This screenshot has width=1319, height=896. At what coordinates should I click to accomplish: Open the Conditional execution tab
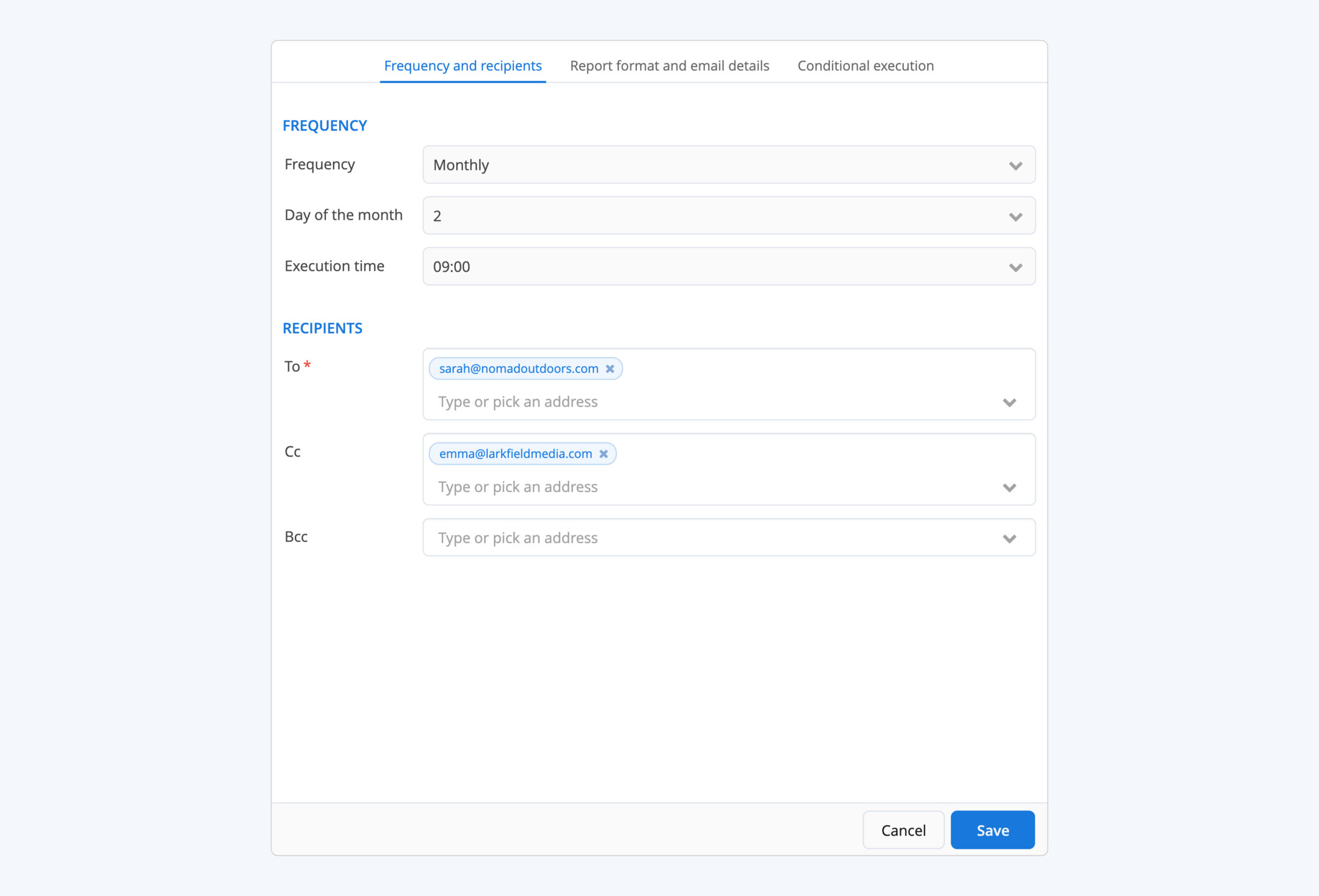pos(865,66)
